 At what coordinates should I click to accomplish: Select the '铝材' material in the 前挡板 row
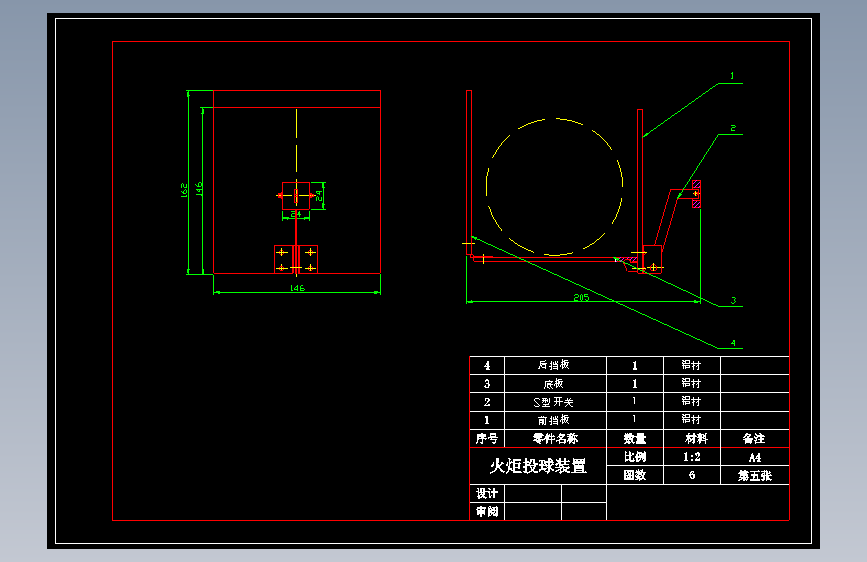691,420
